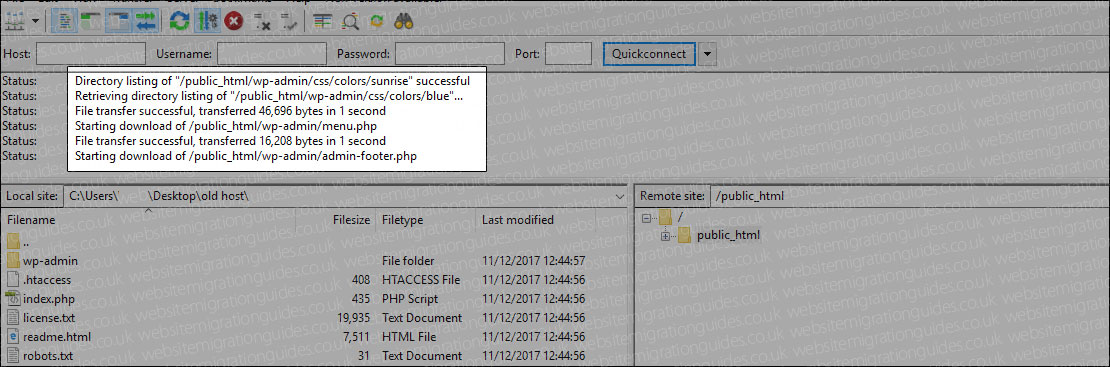This screenshot has width=1110, height=367.
Task: Click the license.txt file icon
Action: coord(14,317)
